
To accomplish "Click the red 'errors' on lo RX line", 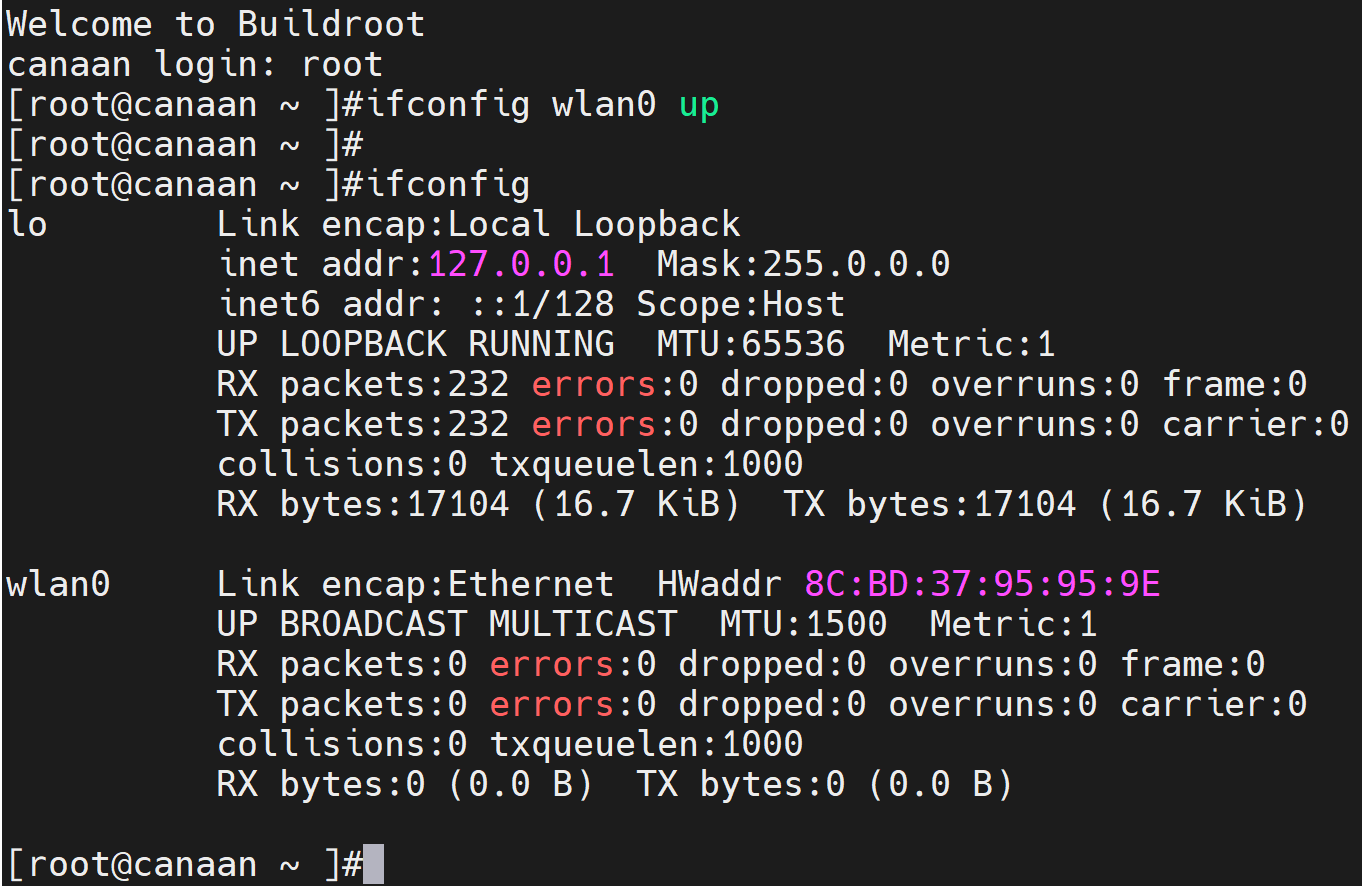I will [593, 384].
